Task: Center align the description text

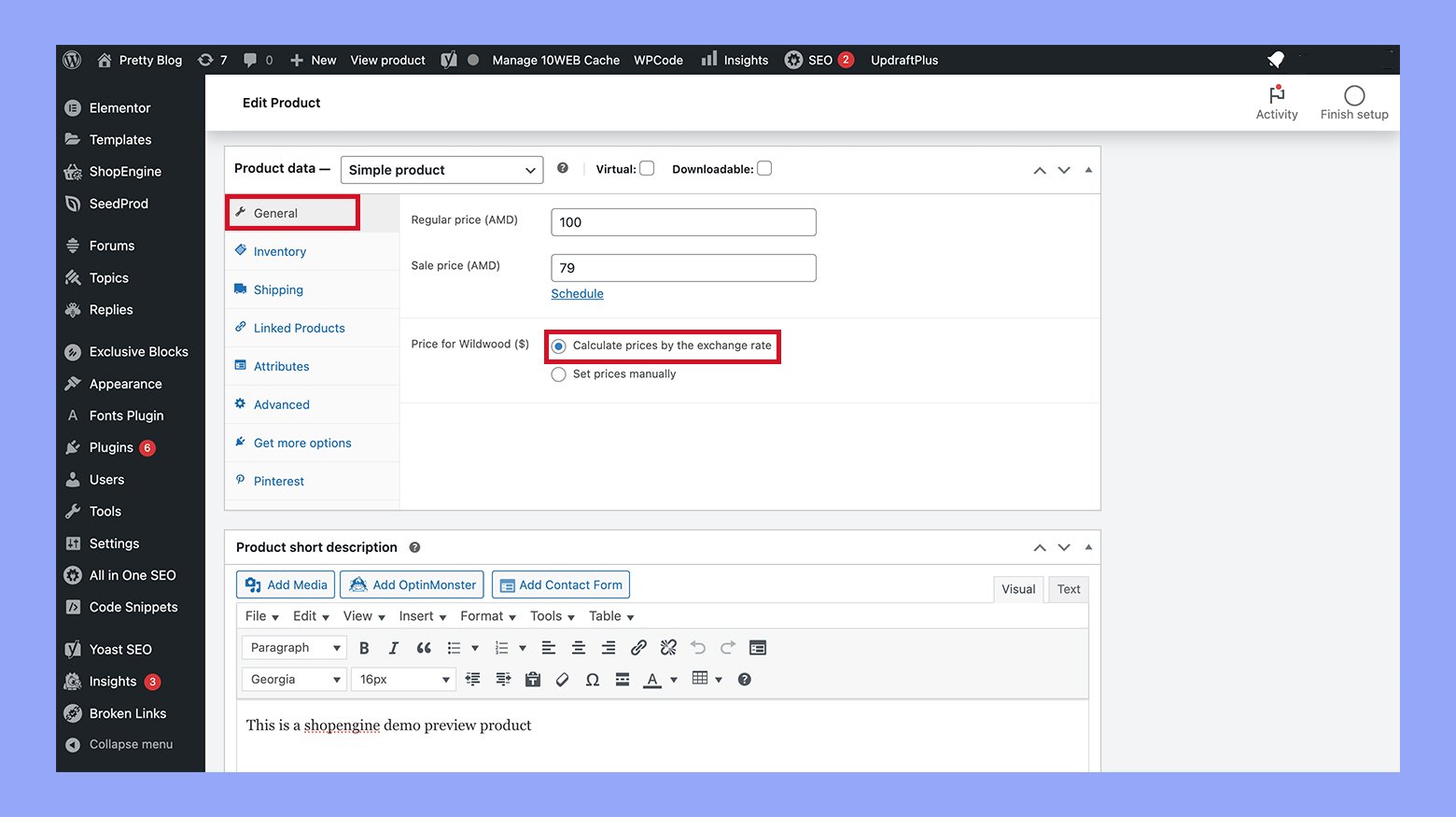Action: 579,648
